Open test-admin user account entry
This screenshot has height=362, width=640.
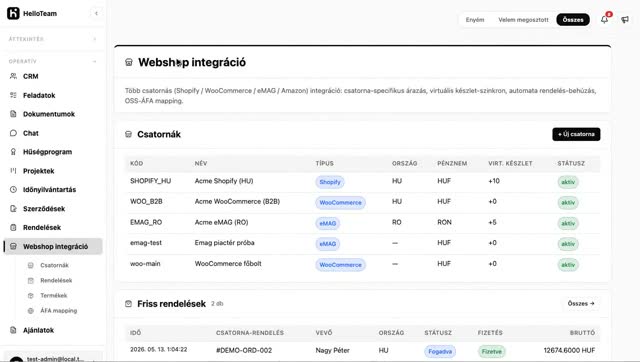pyautogui.click(x=53, y=358)
